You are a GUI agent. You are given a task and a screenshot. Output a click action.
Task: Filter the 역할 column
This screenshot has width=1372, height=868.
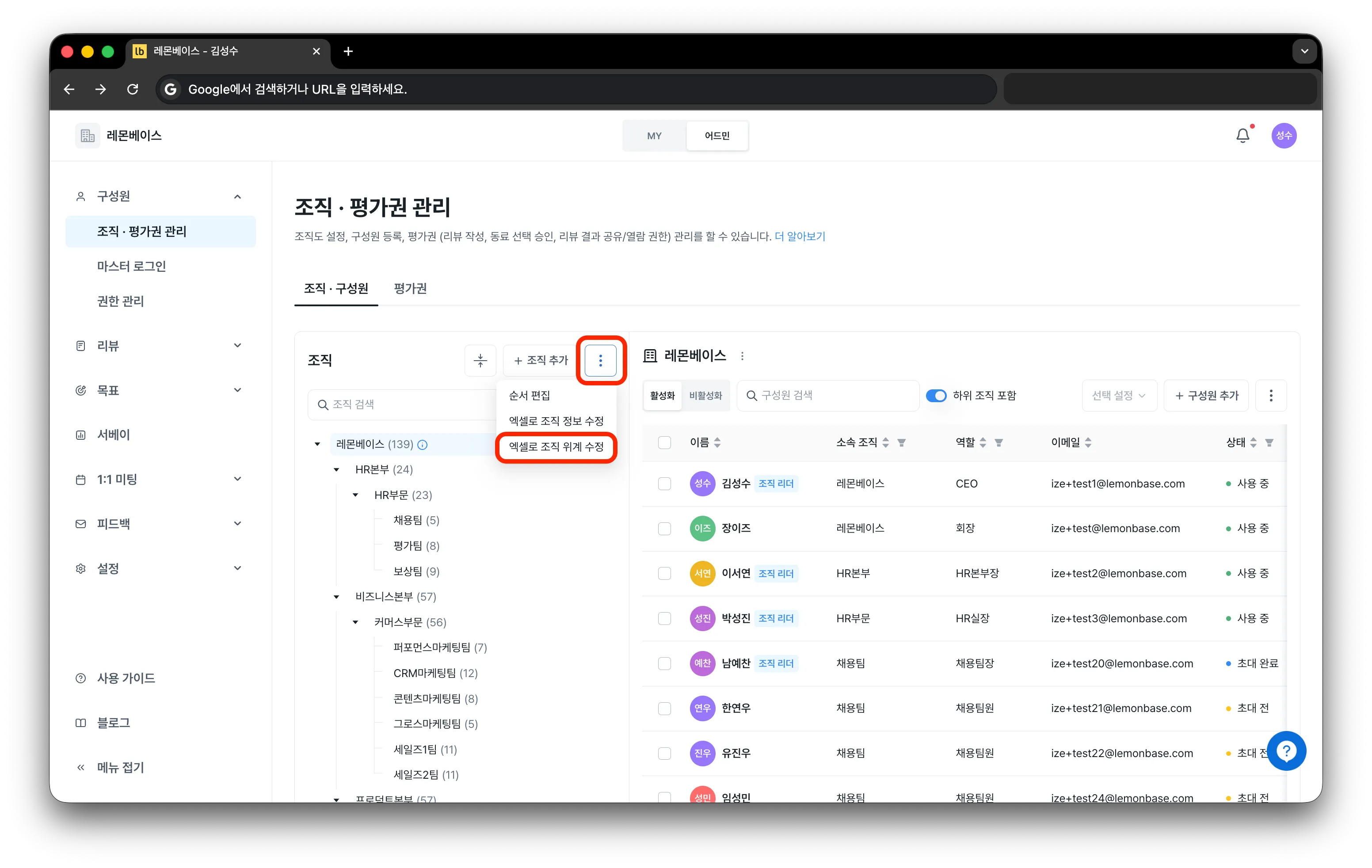coord(999,442)
